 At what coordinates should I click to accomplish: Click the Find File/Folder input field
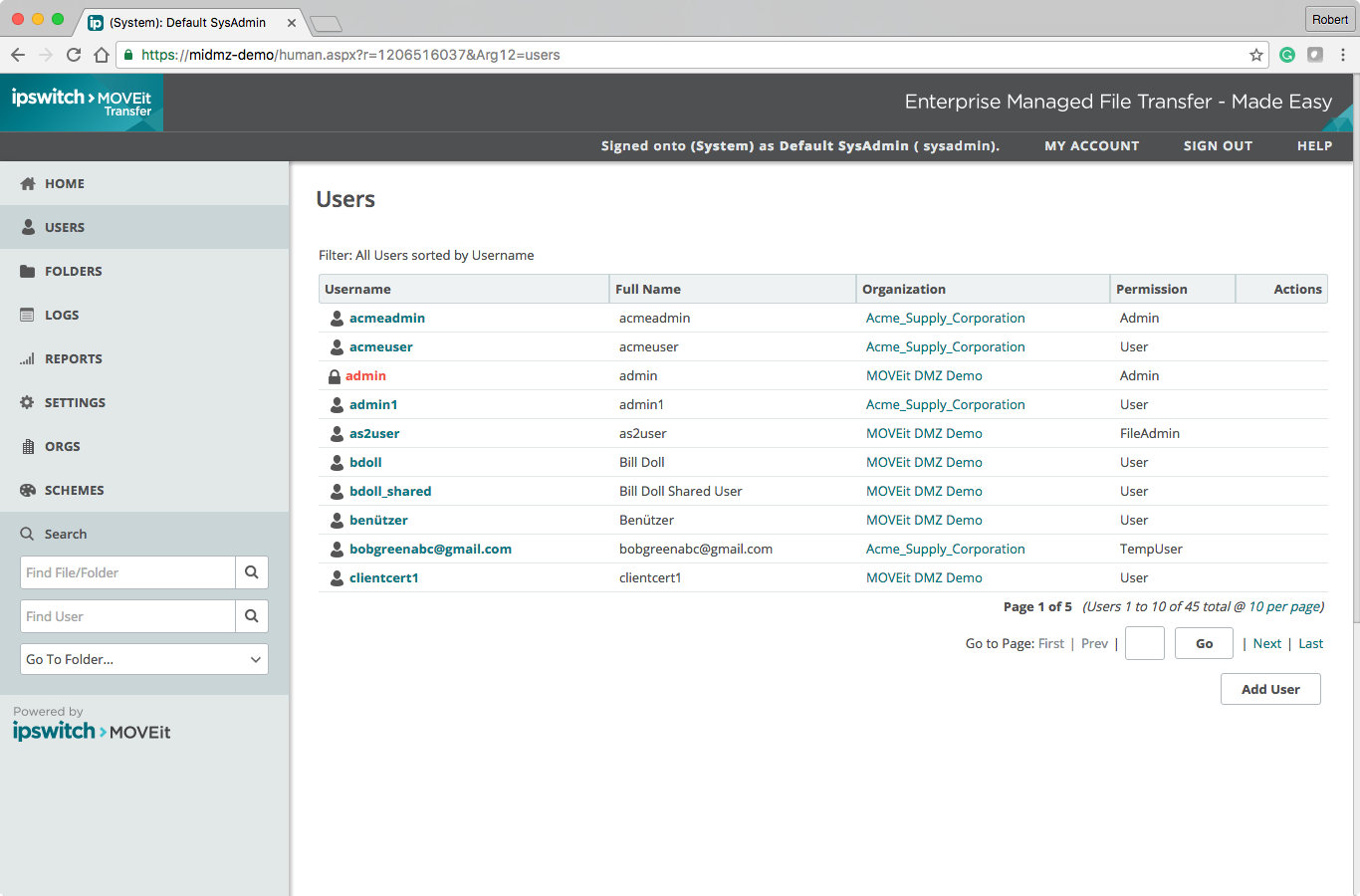pos(127,572)
